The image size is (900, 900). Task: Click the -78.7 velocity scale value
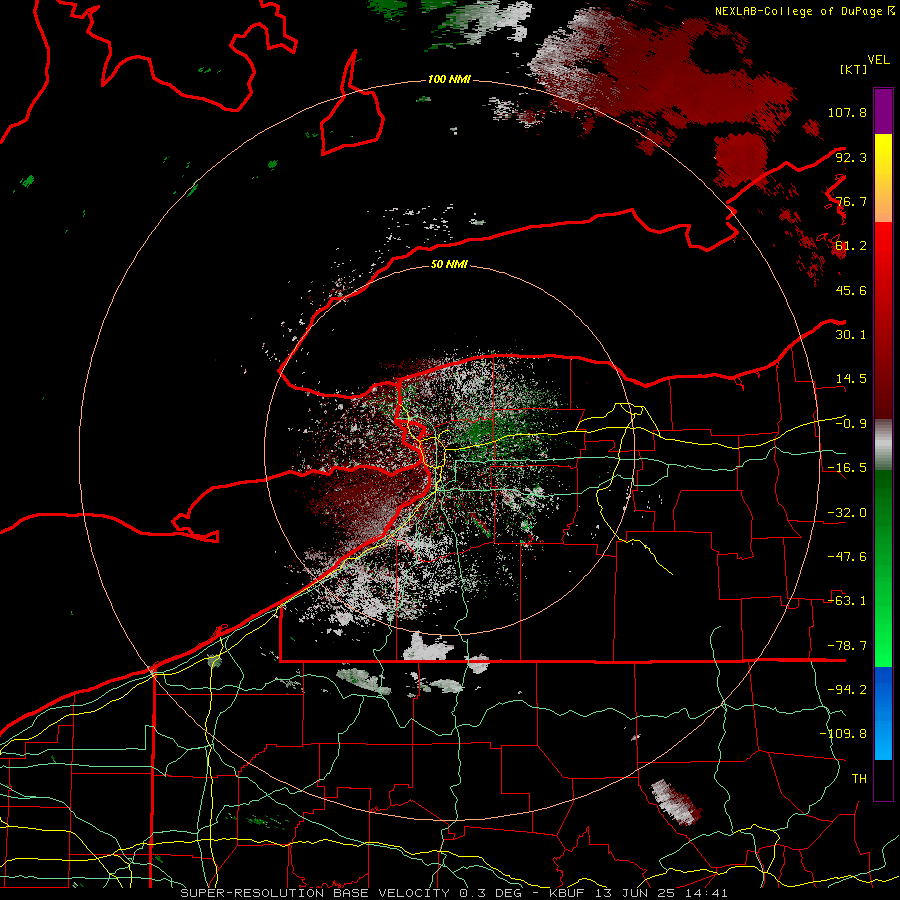tap(847, 646)
